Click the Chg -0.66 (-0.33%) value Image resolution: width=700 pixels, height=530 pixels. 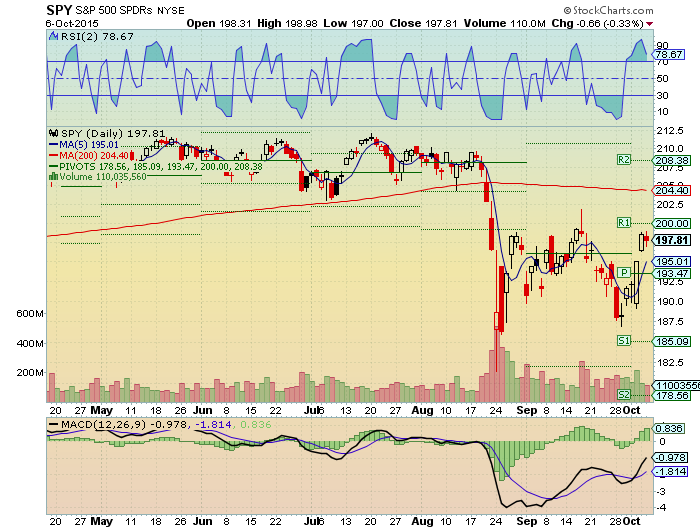point(597,23)
